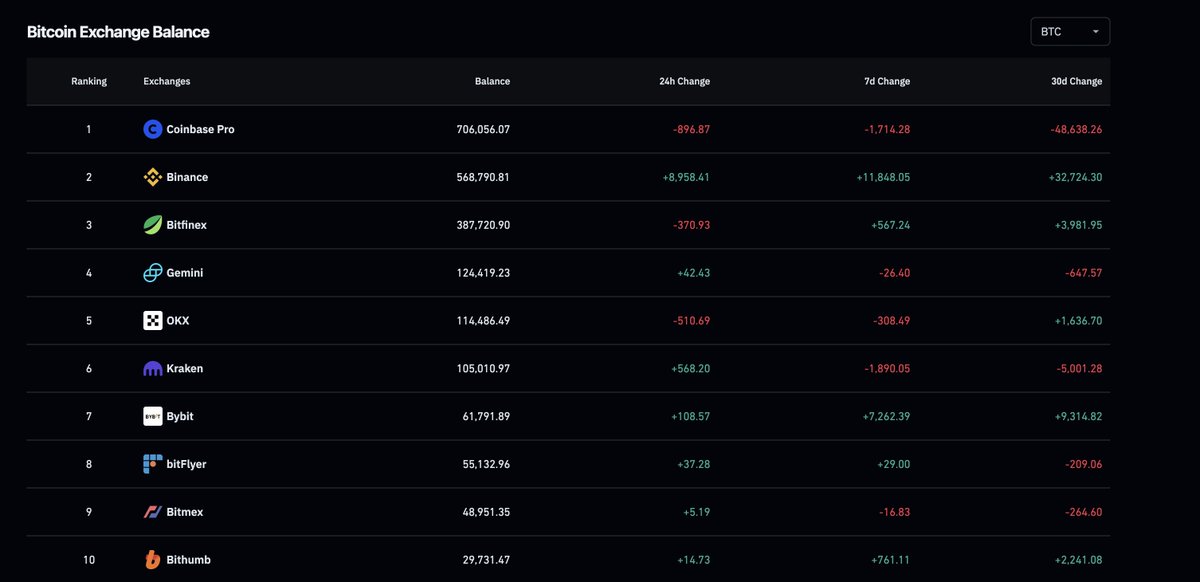This screenshot has height=582, width=1200.
Task: Select the balance value 114,486.49
Action: click(x=484, y=321)
